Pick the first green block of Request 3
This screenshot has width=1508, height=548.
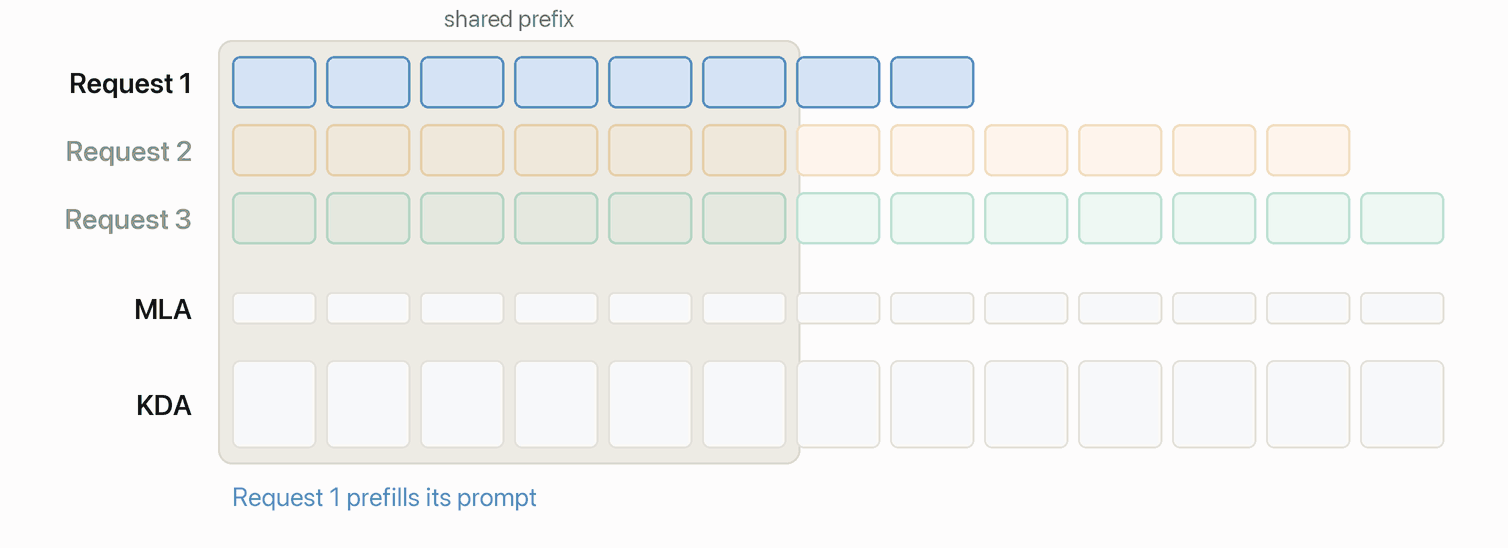274,218
